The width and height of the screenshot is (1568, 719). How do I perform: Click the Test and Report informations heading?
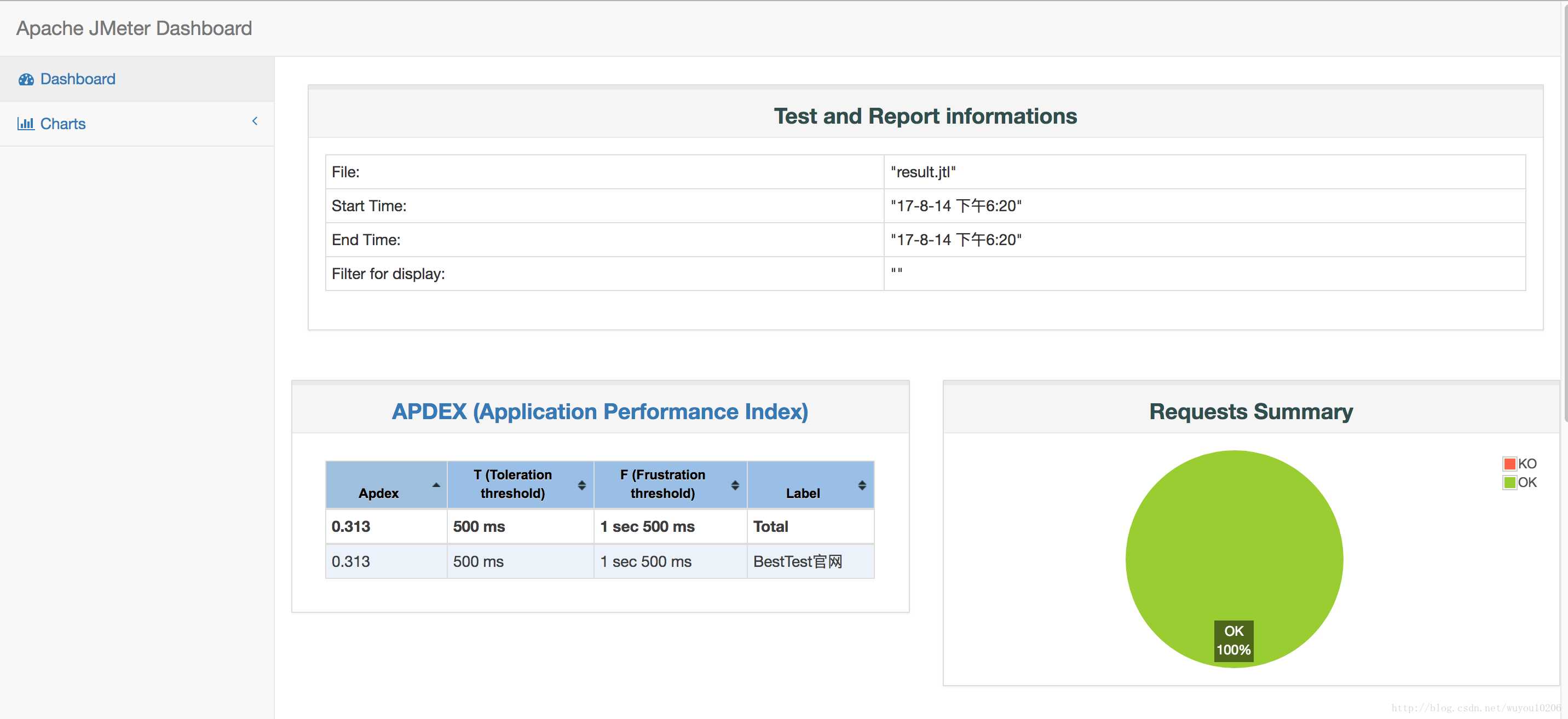(925, 116)
